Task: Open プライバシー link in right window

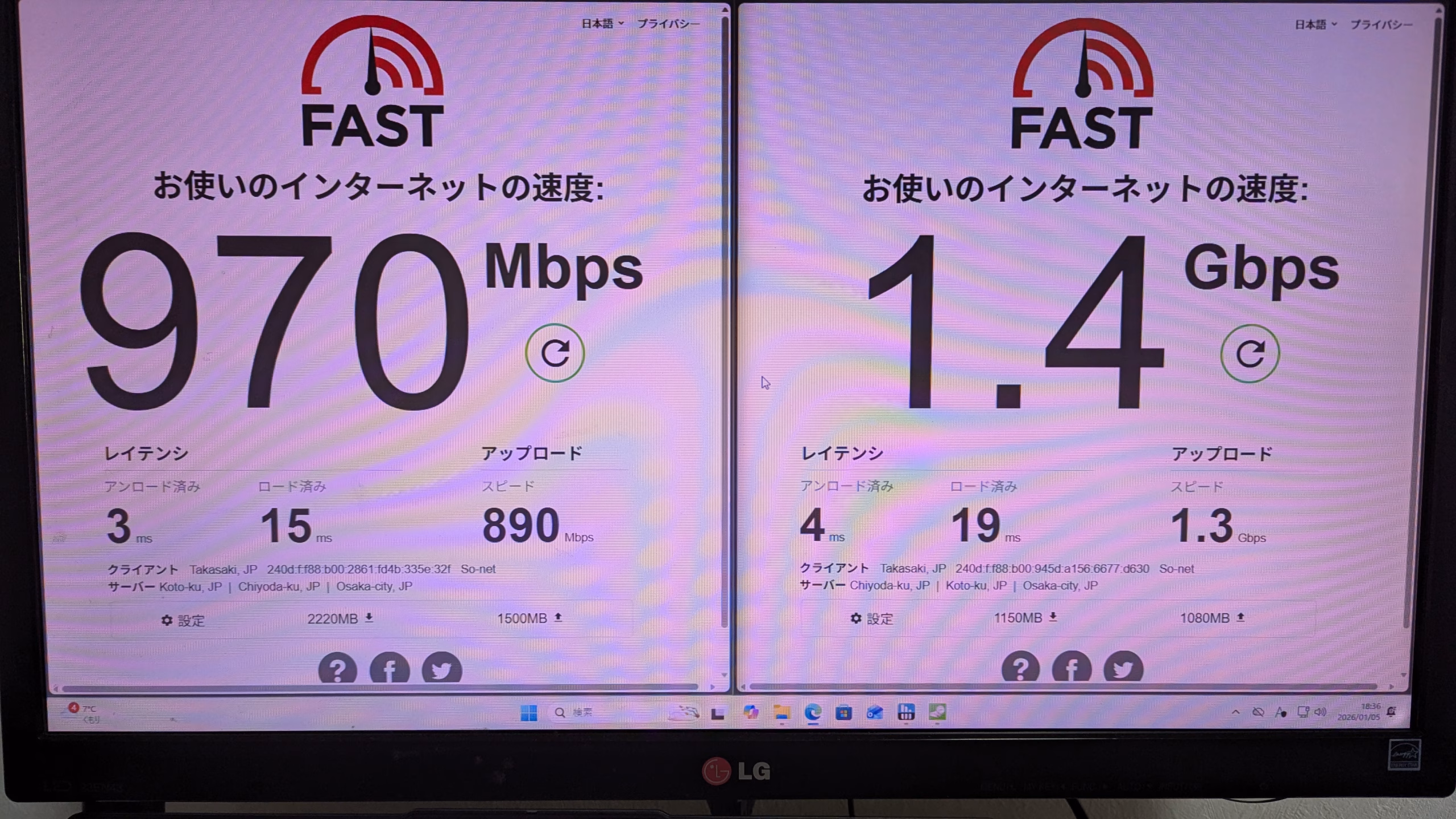Action: (1381, 24)
